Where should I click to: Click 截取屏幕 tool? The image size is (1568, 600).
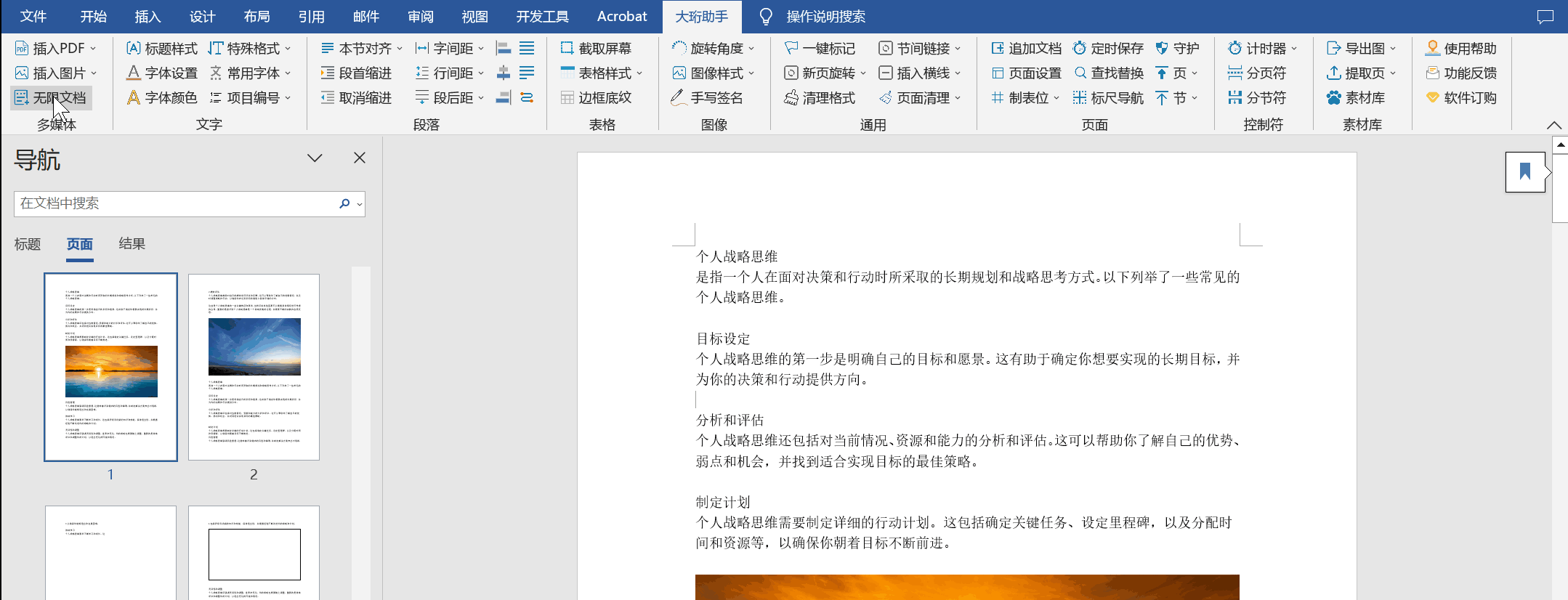pos(597,49)
